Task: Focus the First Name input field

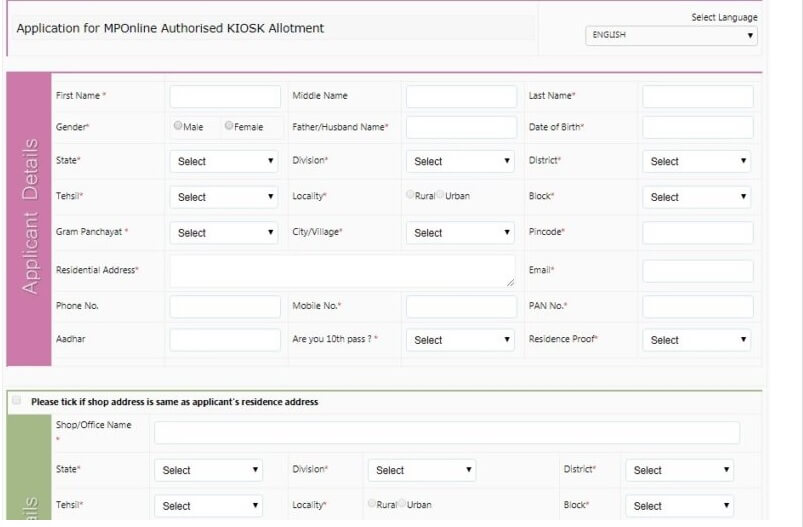Action: point(225,96)
